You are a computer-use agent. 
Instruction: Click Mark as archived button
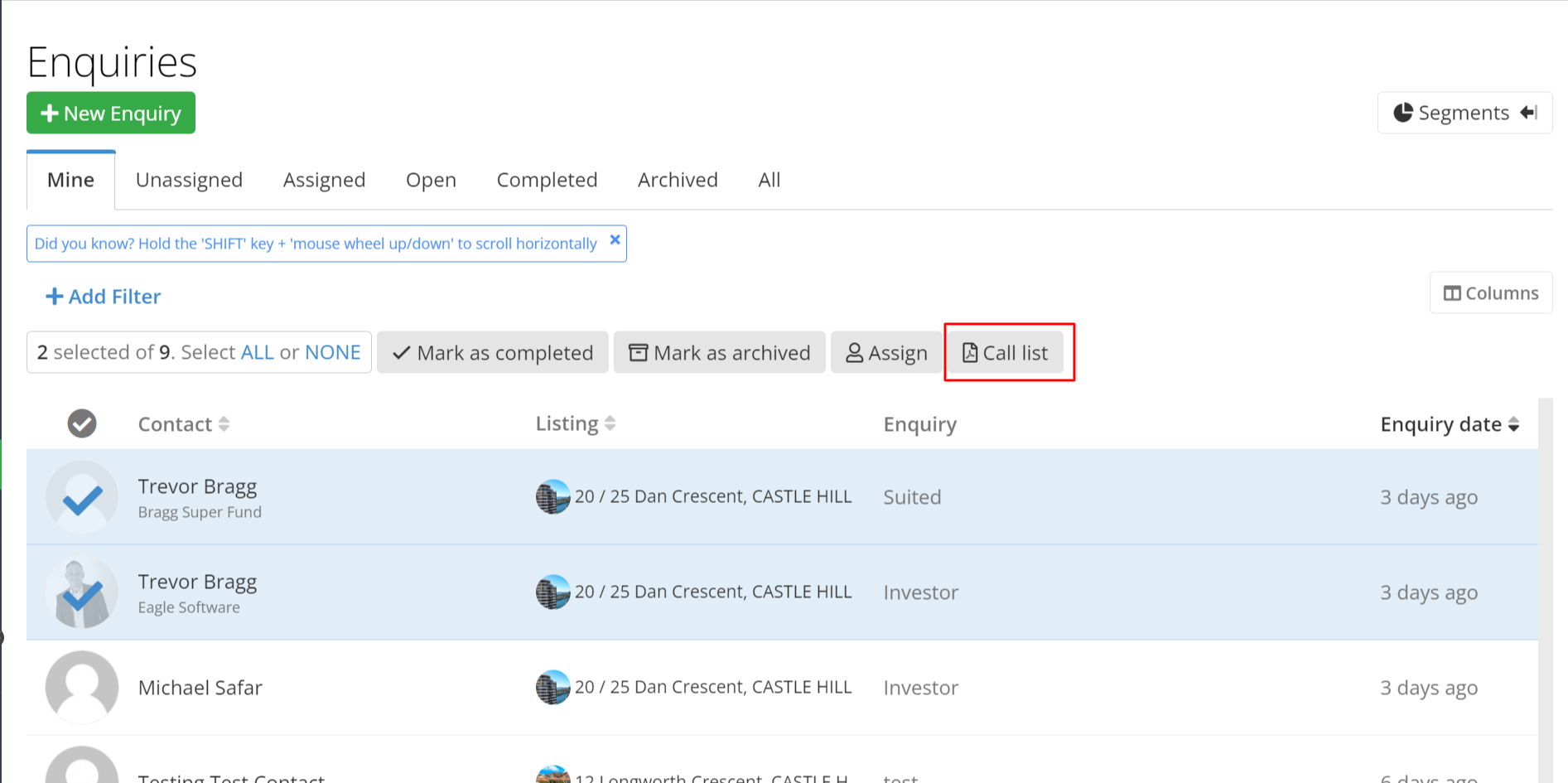pos(719,353)
